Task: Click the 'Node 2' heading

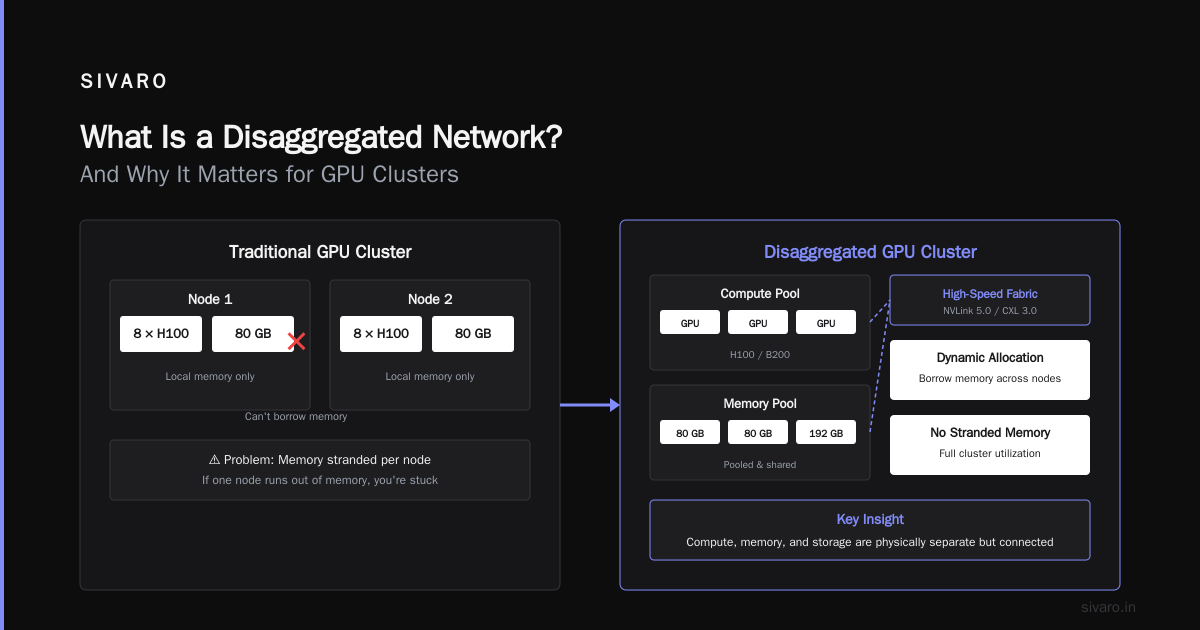Action: (430, 299)
